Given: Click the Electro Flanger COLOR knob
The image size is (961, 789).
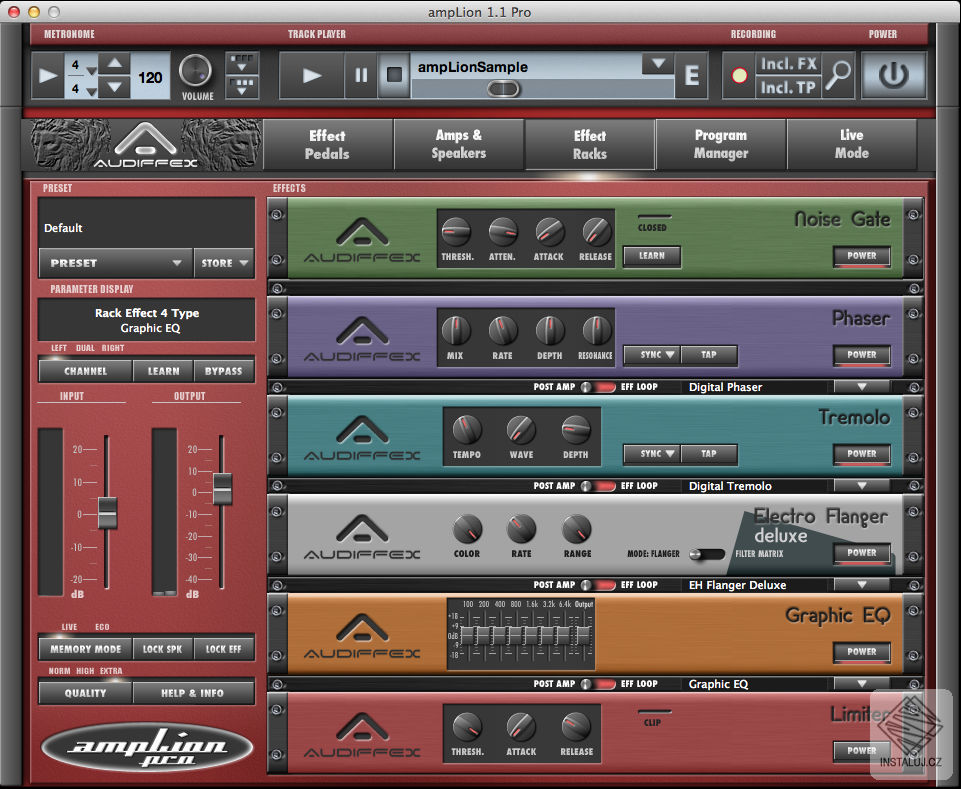Looking at the screenshot, I should pyautogui.click(x=467, y=529).
